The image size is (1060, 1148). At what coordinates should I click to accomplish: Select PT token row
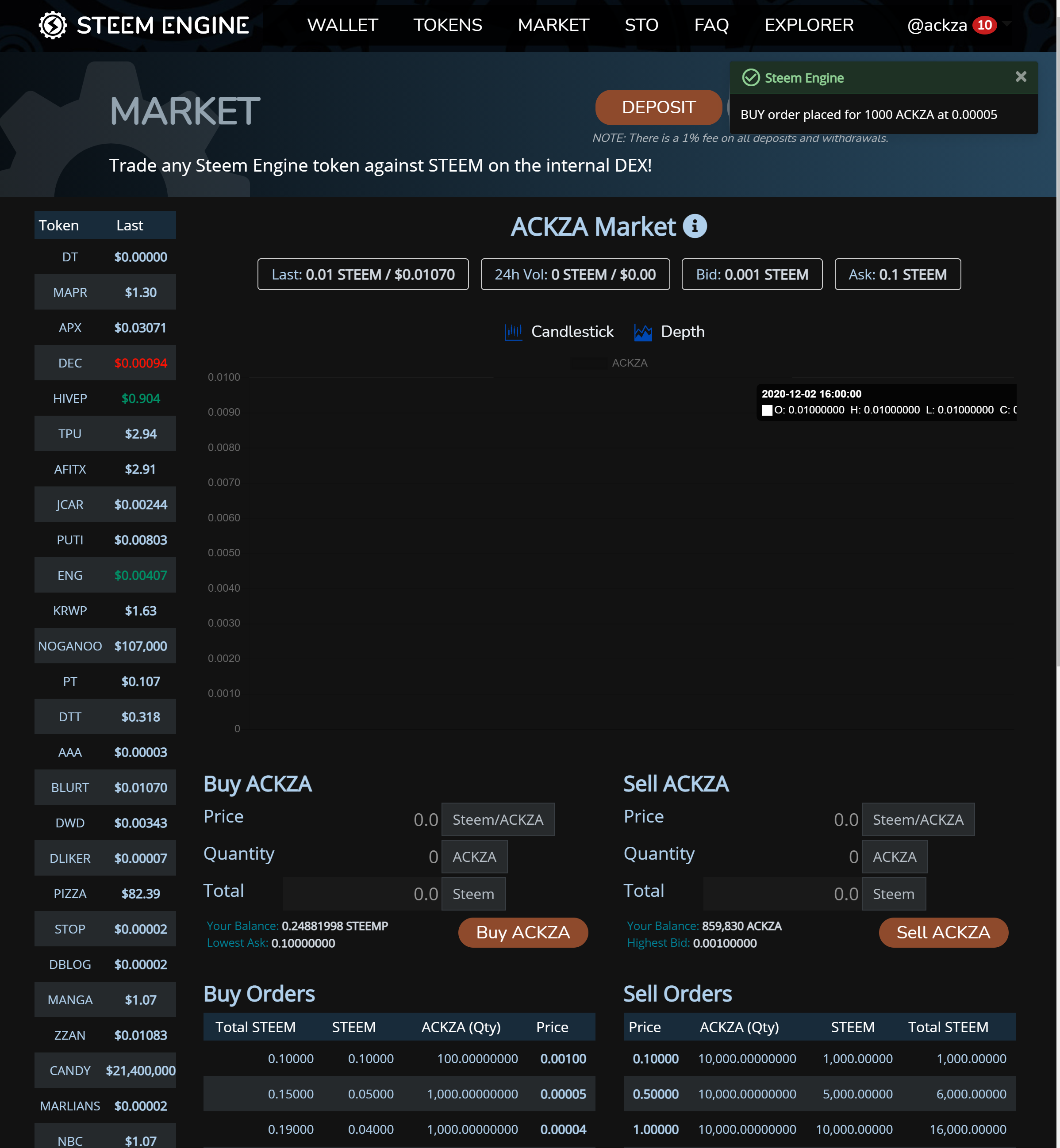pos(105,681)
